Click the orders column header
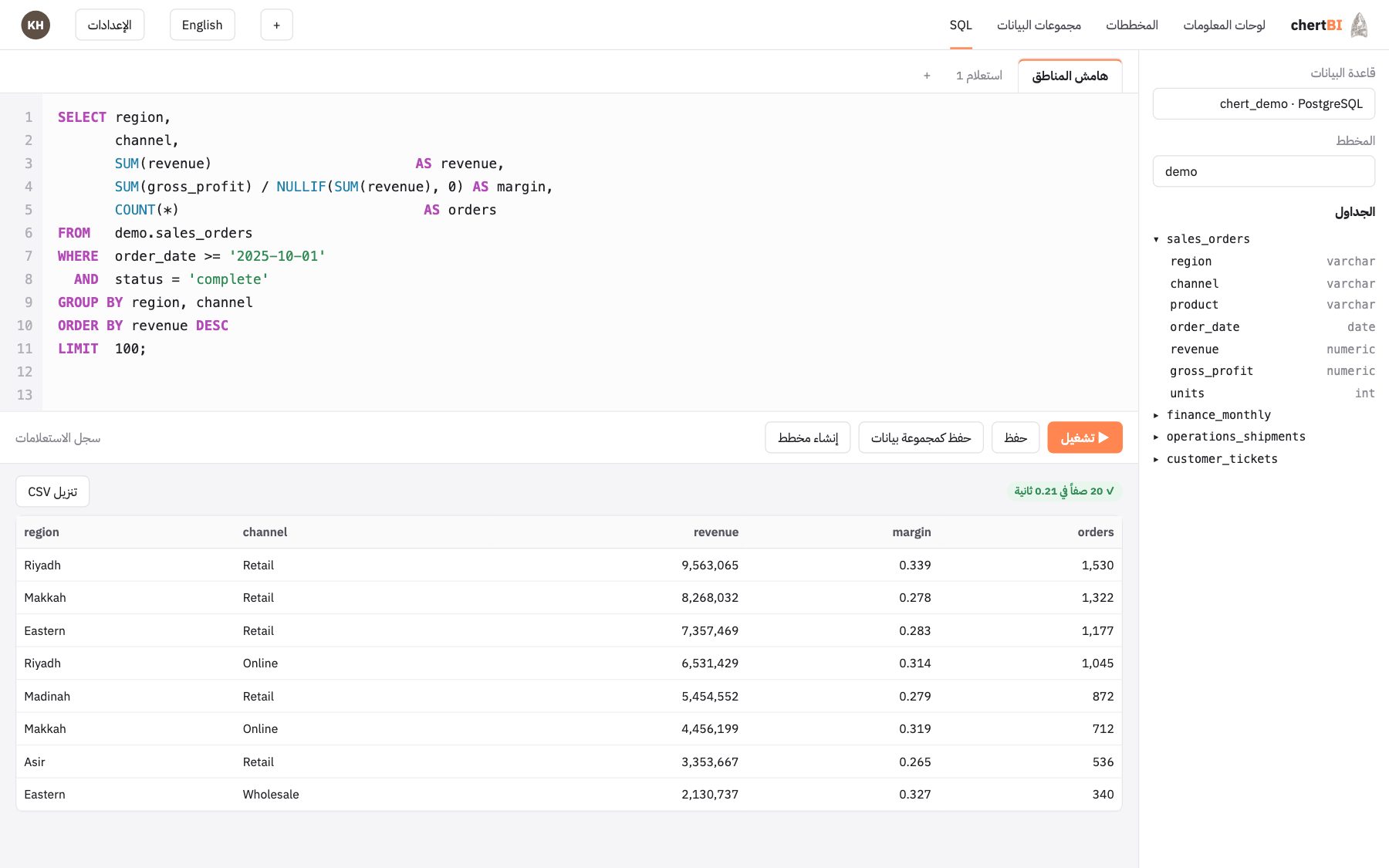 (x=1096, y=532)
